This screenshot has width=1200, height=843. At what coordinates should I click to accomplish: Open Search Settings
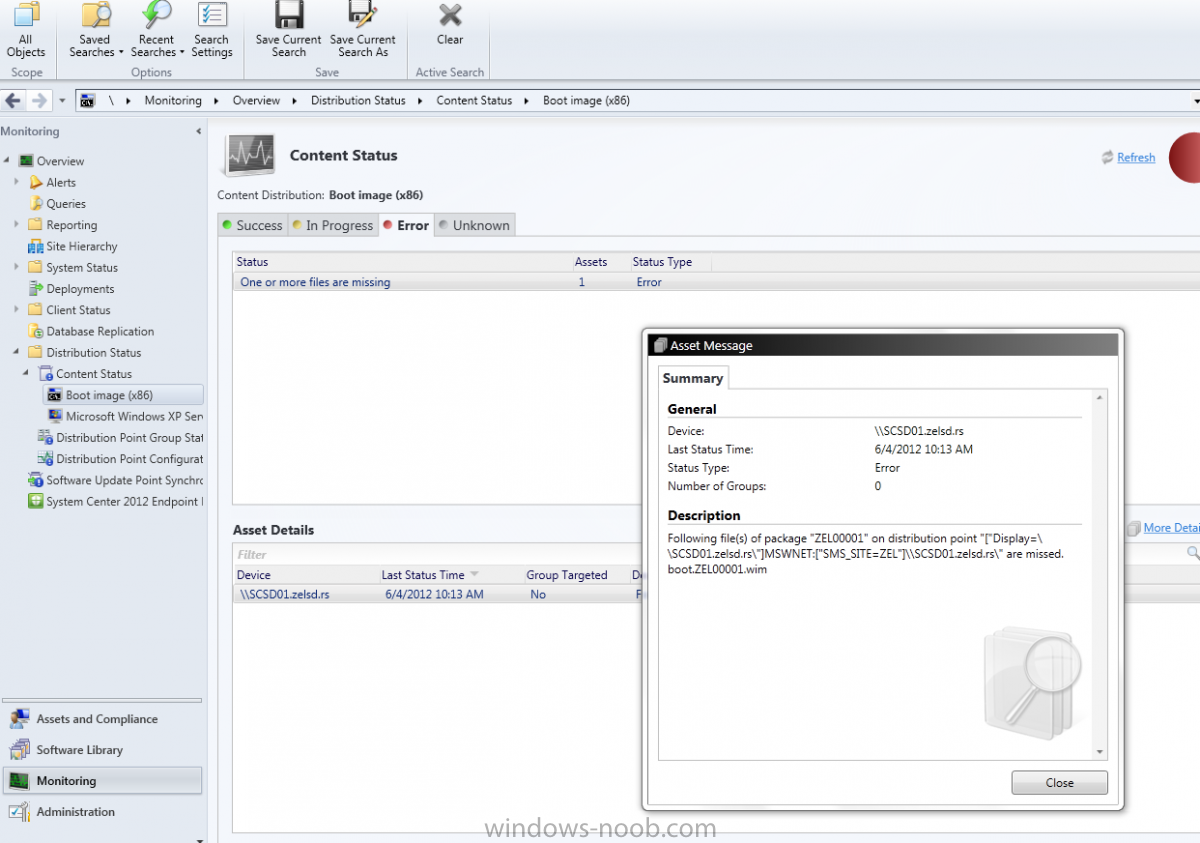pyautogui.click(x=212, y=31)
